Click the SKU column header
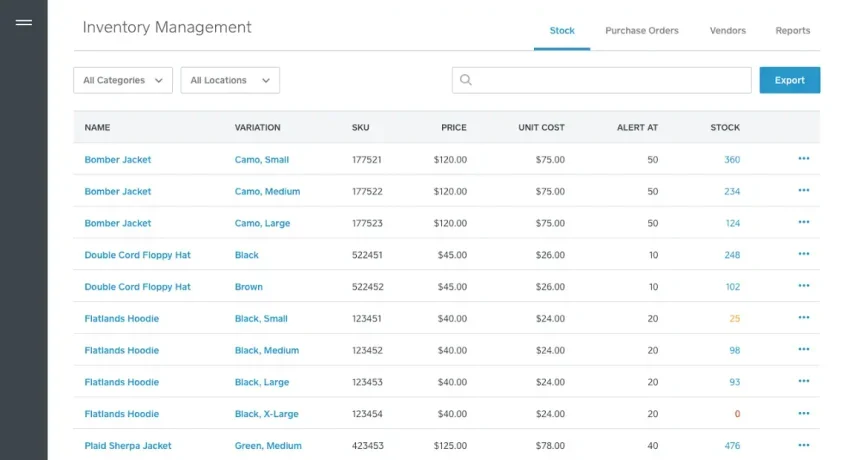The image size is (847, 460). (x=360, y=127)
